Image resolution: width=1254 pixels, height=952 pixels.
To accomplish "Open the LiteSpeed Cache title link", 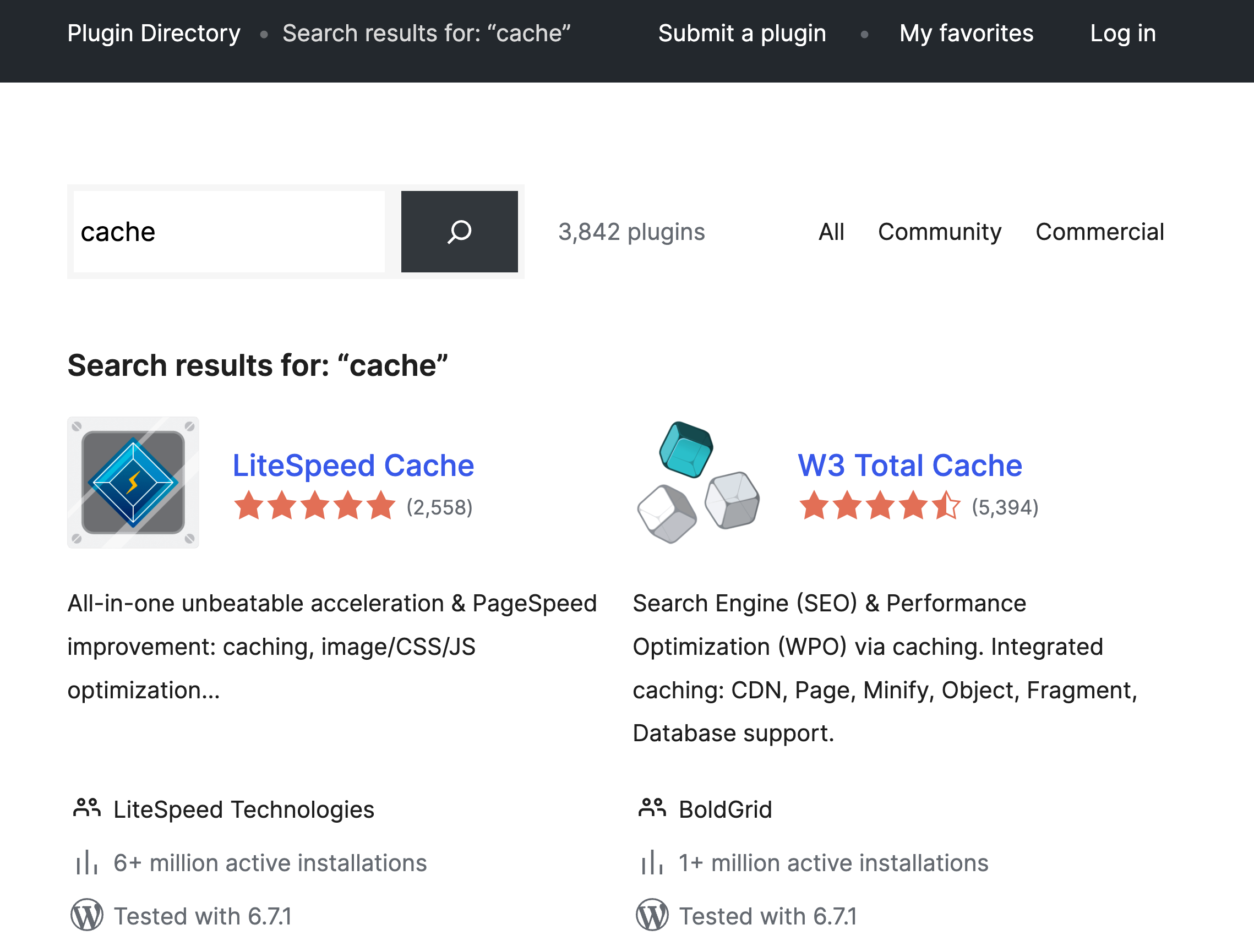I will [x=353, y=465].
